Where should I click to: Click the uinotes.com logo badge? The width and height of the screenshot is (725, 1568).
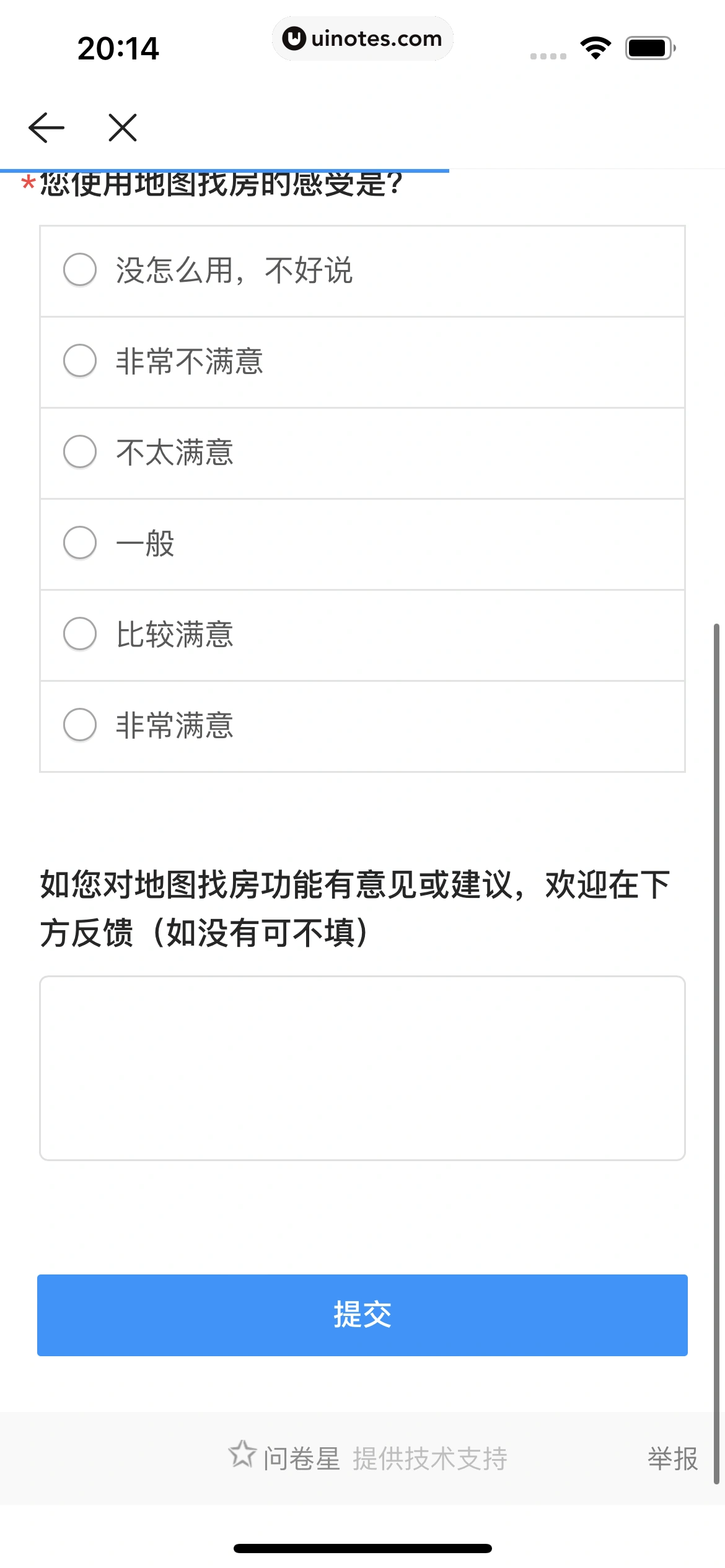pos(362,38)
